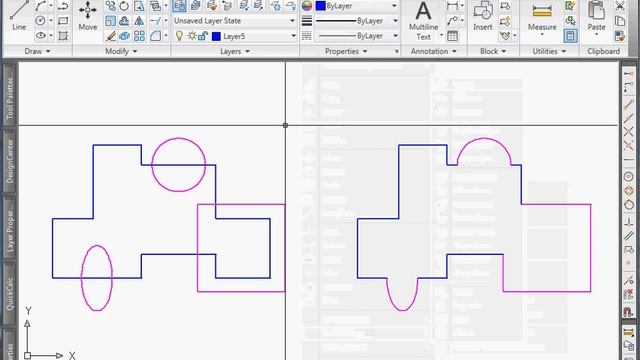Viewport: 640px width, 360px height.
Task: Select the Erase tool
Action: tap(110, 36)
